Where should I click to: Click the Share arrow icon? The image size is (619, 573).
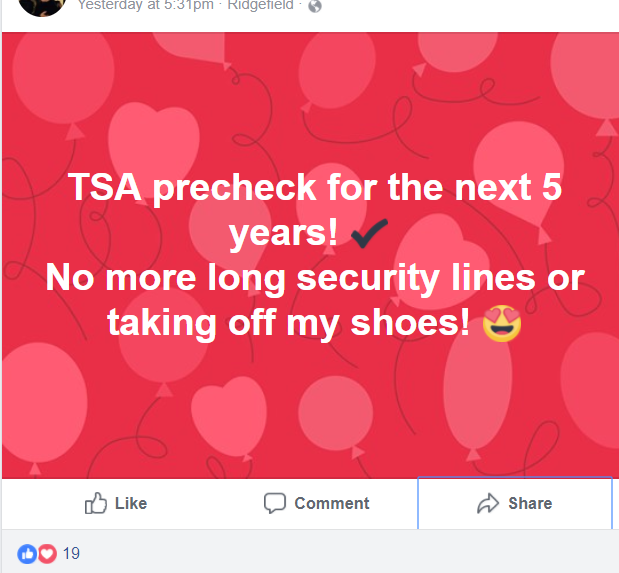488,503
